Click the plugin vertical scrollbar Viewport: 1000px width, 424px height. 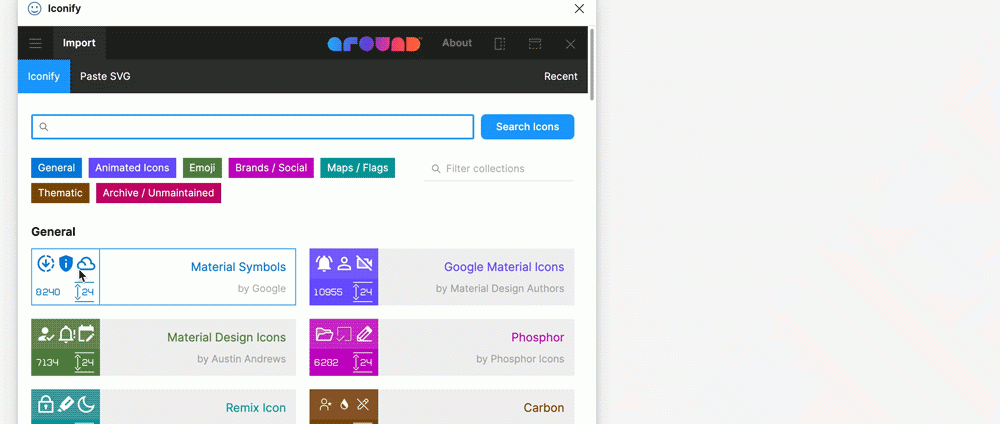tap(592, 64)
